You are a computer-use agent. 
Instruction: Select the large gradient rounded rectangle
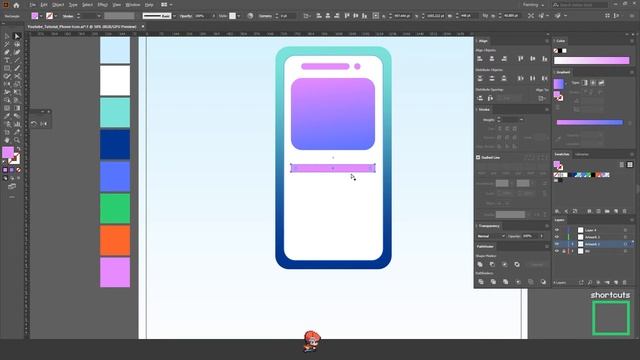point(333,114)
